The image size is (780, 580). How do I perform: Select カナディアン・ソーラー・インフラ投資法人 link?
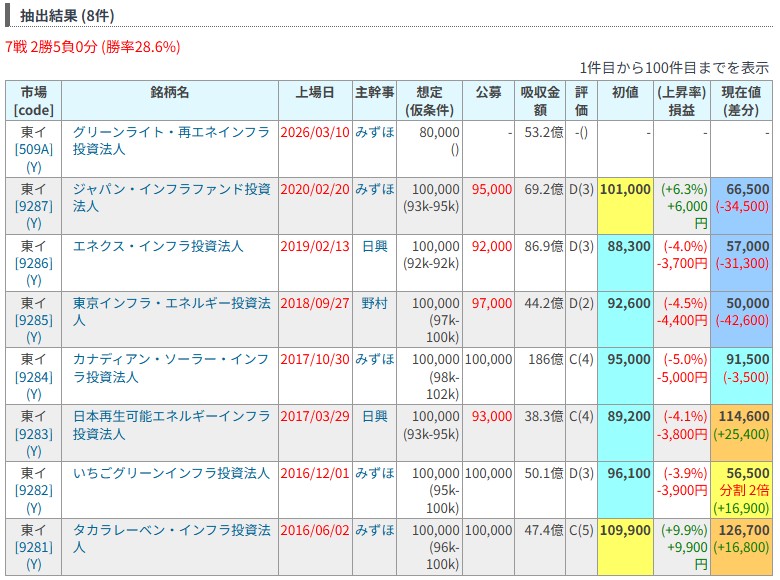pyautogui.click(x=170, y=360)
